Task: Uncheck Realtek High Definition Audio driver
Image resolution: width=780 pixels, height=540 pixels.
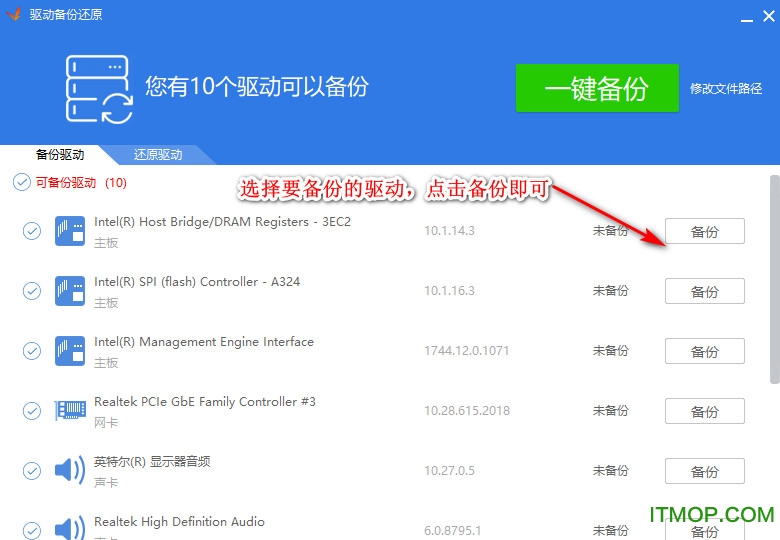Action: click(32, 531)
